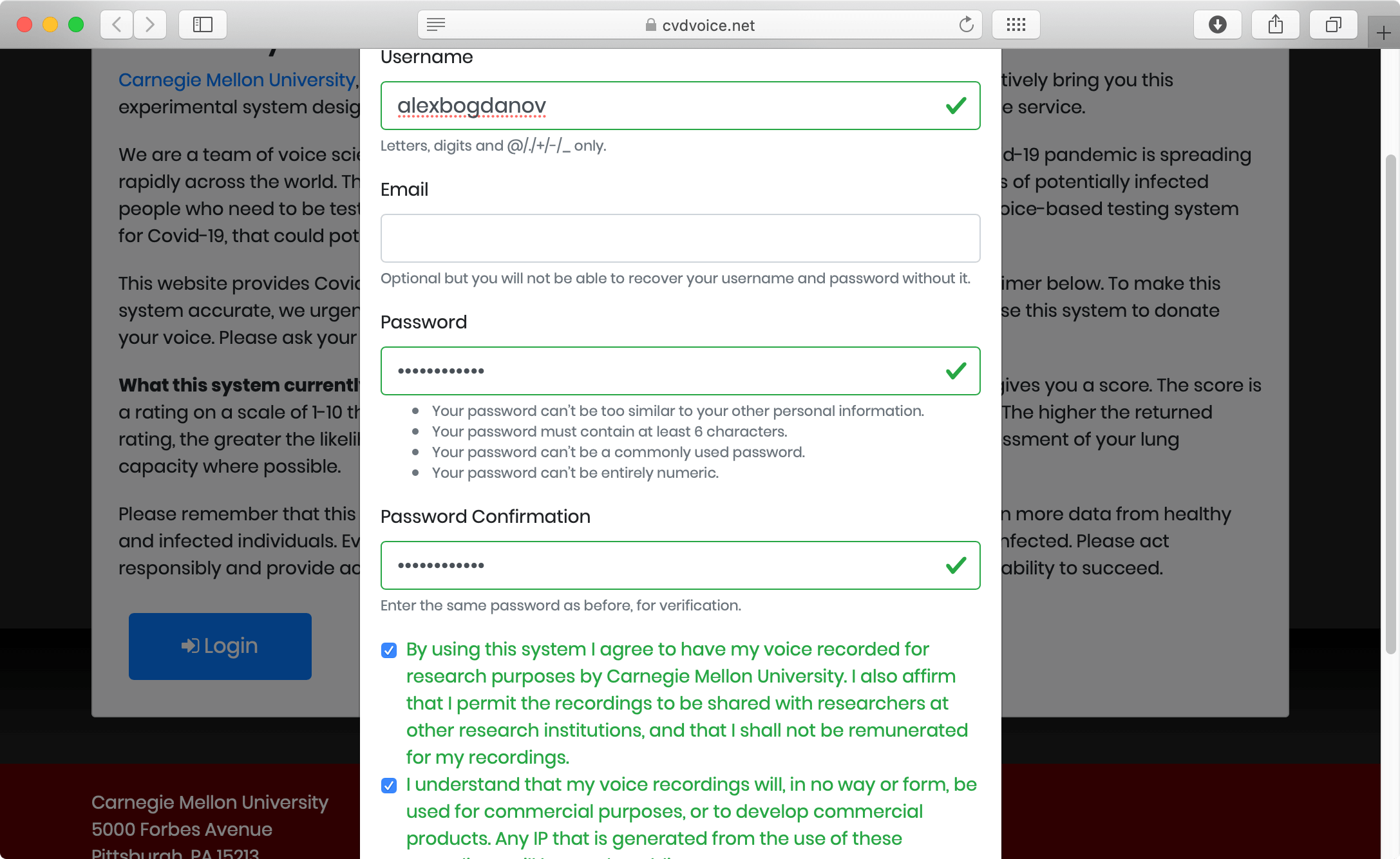Click the page reload refresh icon

[966, 24]
